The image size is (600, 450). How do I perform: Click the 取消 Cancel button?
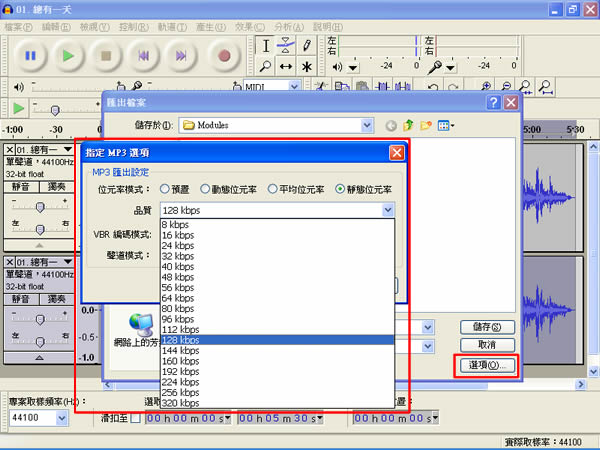click(487, 345)
